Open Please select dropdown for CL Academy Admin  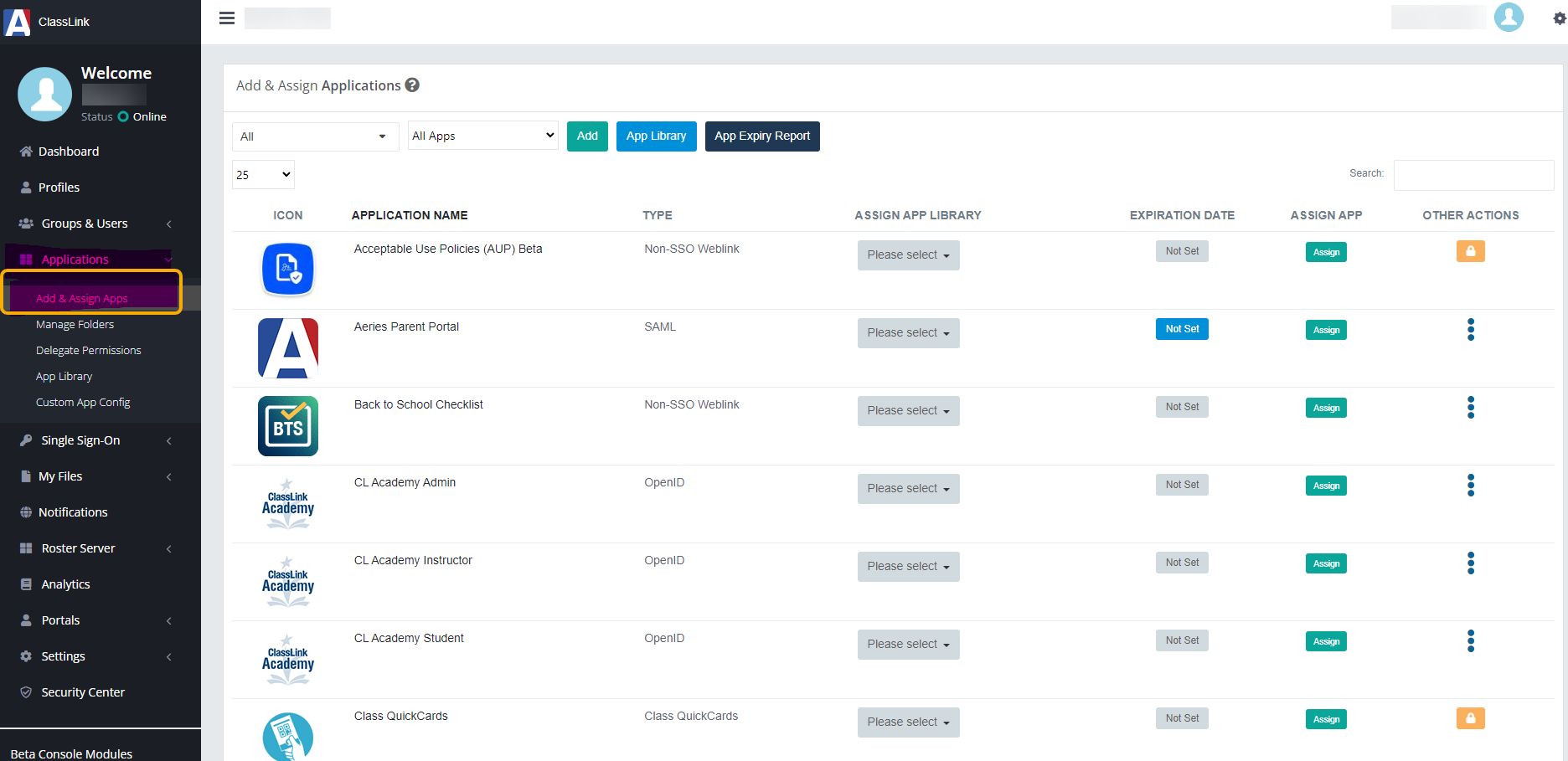coord(908,489)
